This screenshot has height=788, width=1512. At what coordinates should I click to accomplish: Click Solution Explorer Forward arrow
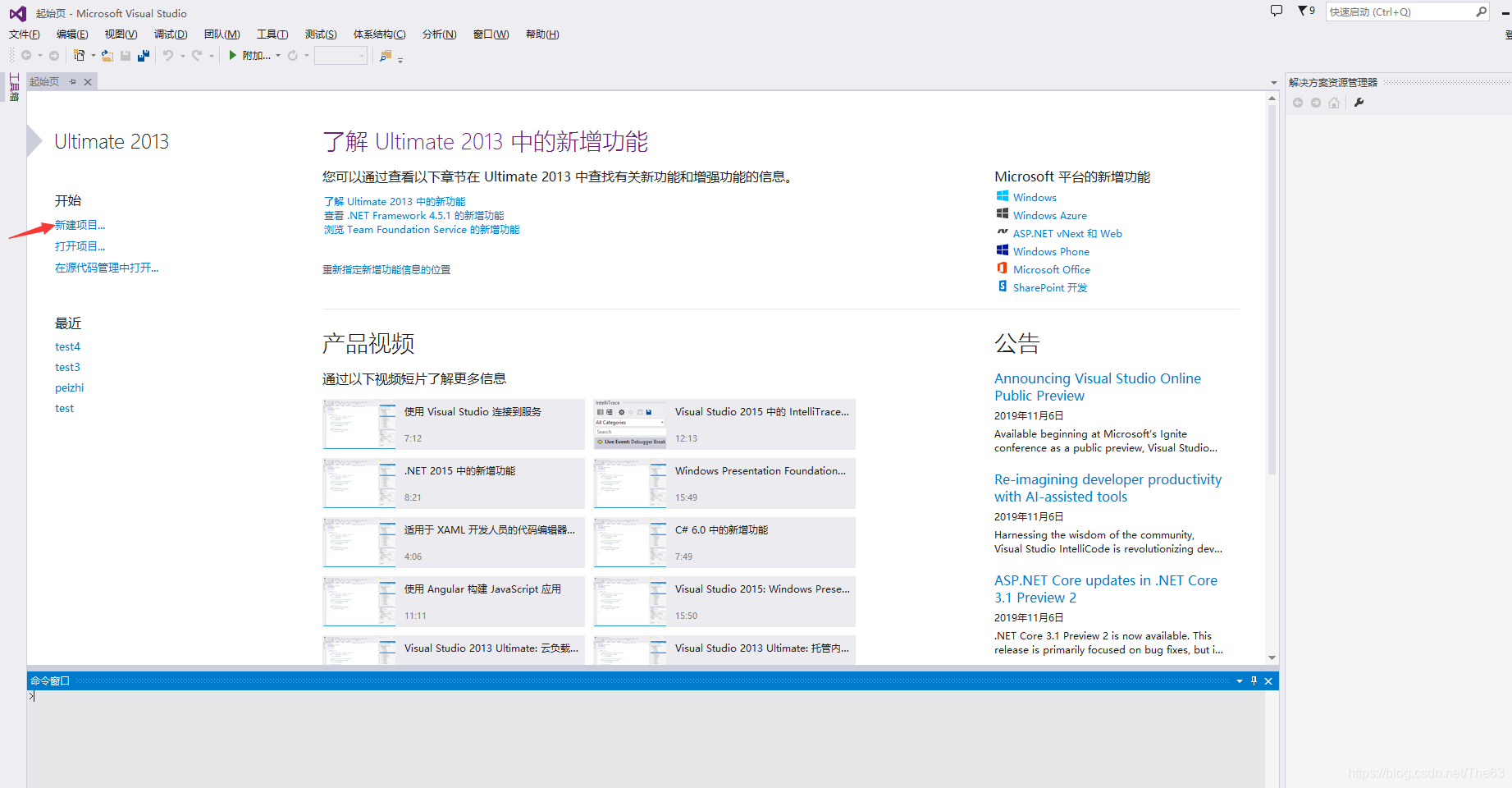point(1316,103)
